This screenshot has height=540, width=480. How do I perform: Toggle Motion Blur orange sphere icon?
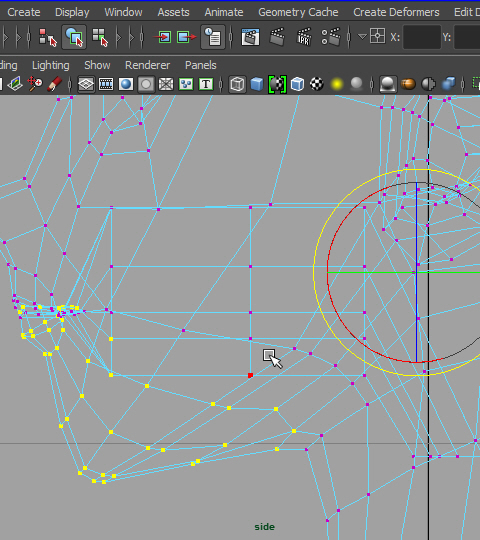coord(408,84)
